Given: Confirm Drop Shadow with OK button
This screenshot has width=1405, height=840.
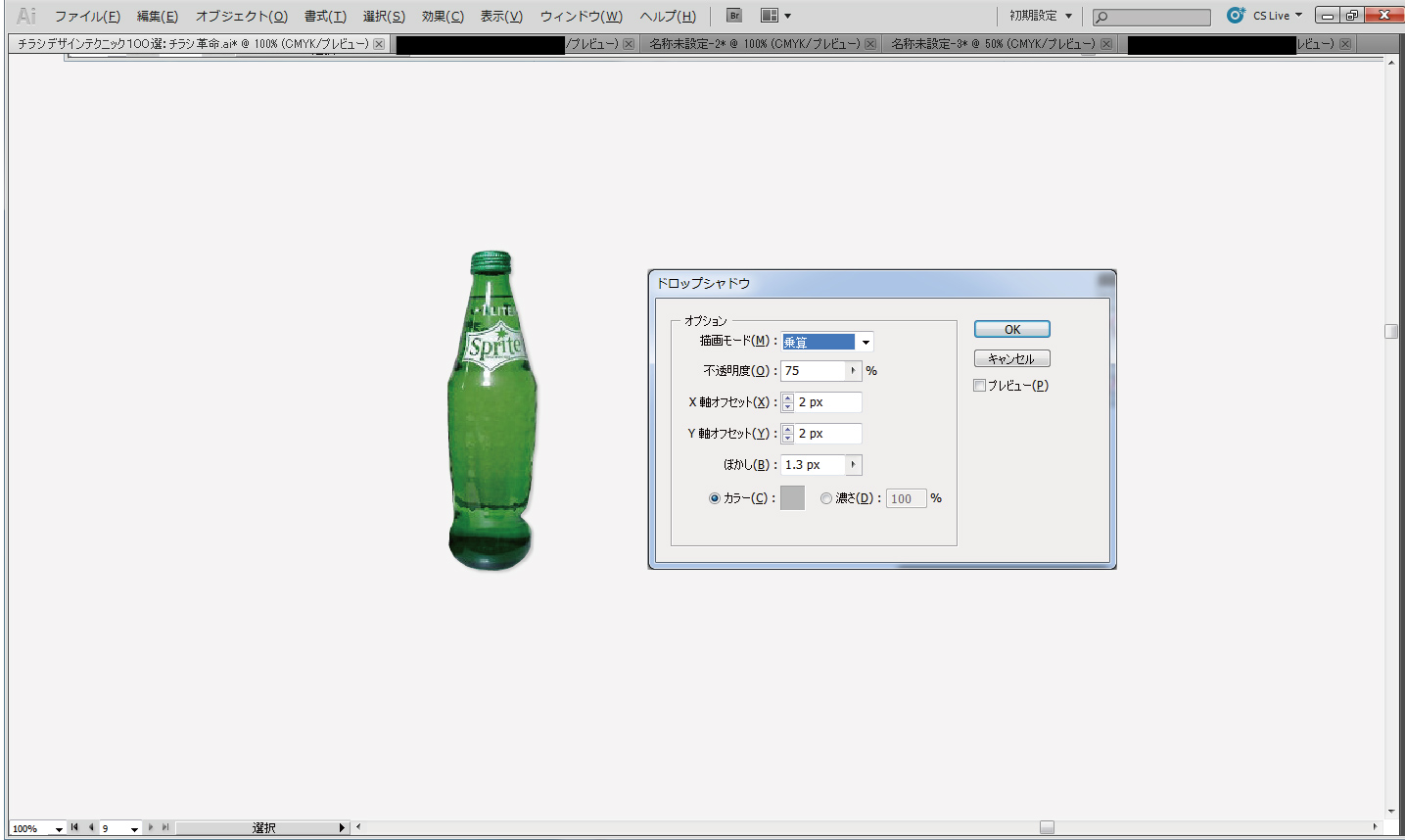Looking at the screenshot, I should 1012,330.
